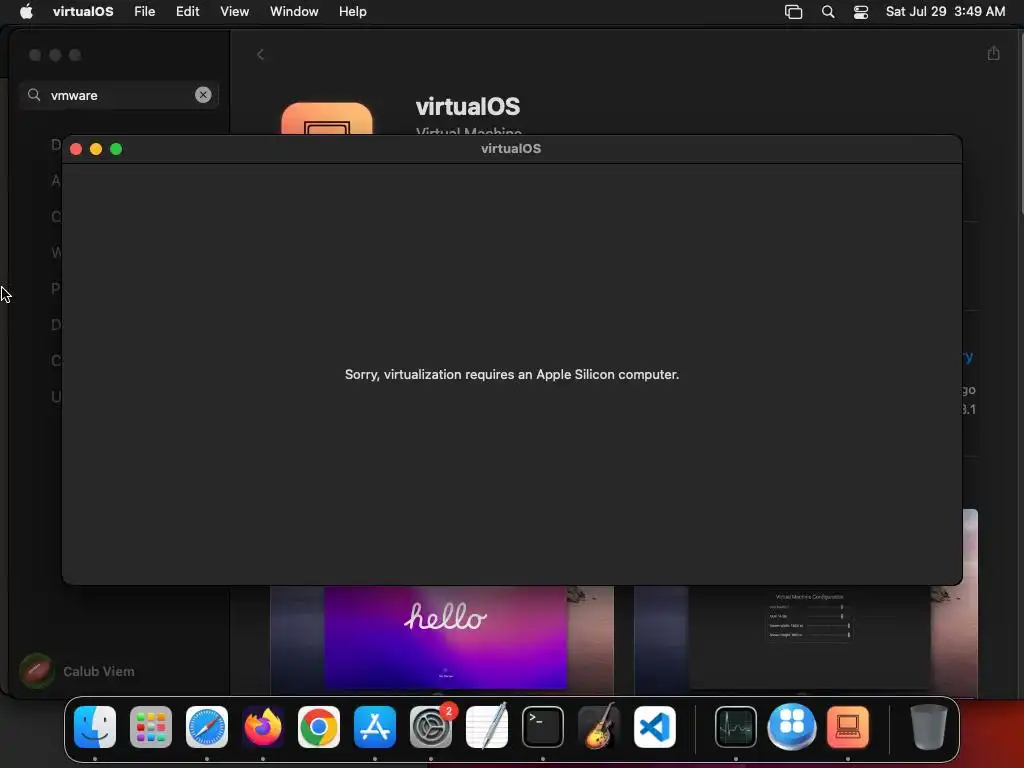This screenshot has width=1024, height=768.
Task: Click the Stage Manager icon in menu bar
Action: pos(793,12)
